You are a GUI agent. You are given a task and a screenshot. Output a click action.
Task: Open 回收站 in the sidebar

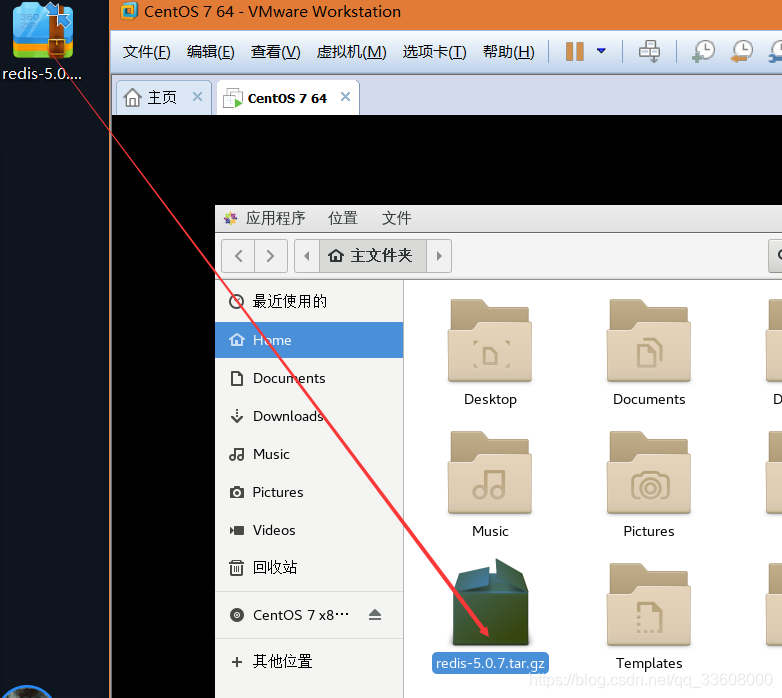pyautogui.click(x=309, y=567)
